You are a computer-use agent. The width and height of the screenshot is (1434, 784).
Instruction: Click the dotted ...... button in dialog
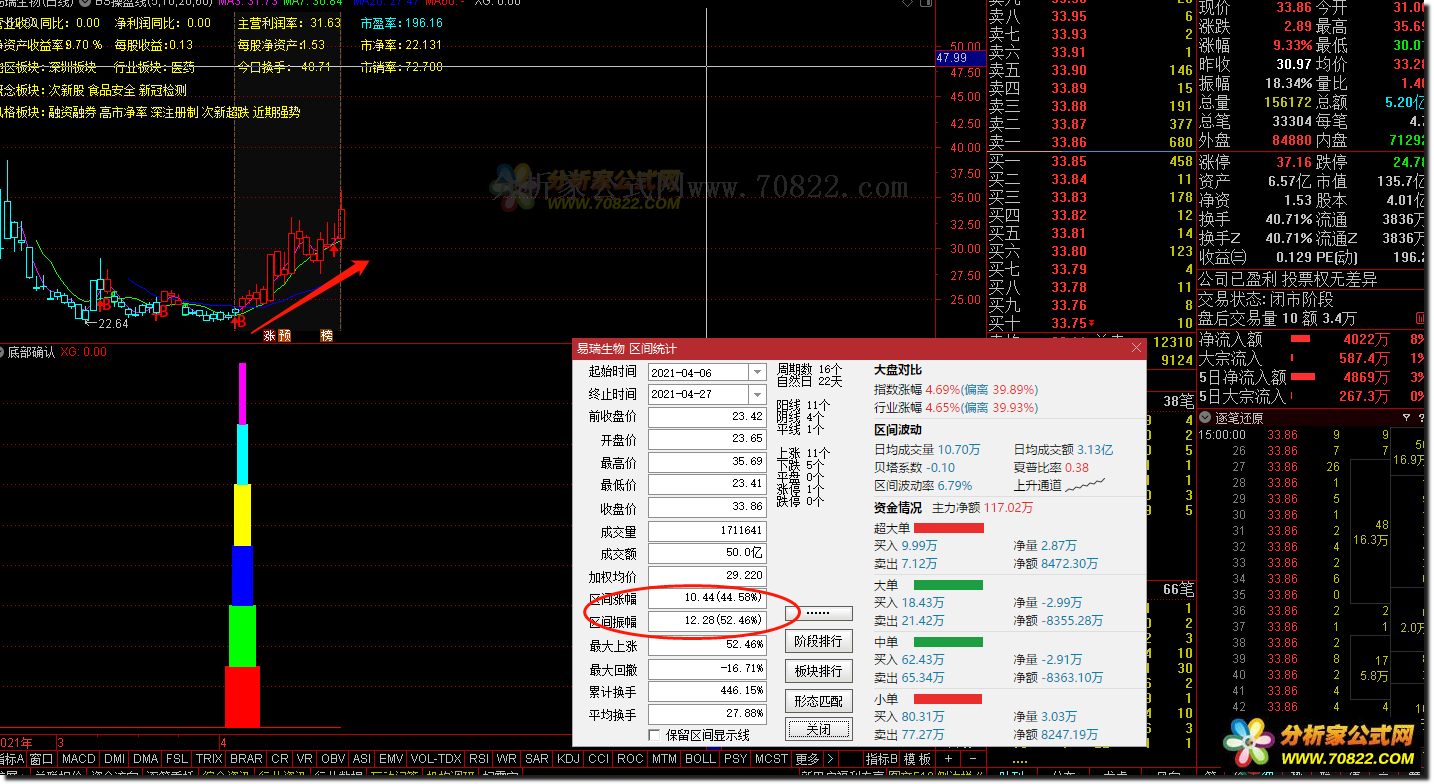pyautogui.click(x=818, y=612)
